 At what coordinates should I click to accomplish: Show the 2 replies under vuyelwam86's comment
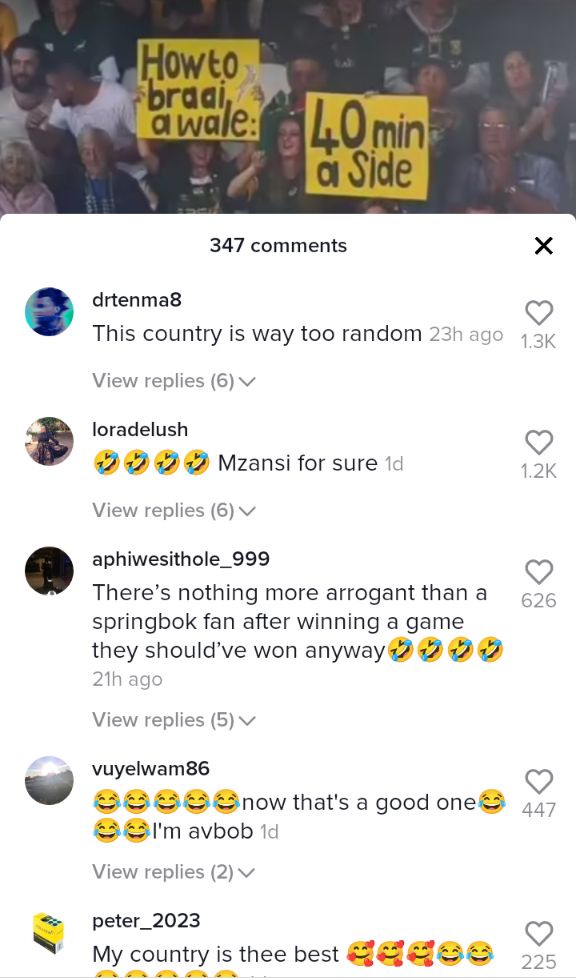174,872
